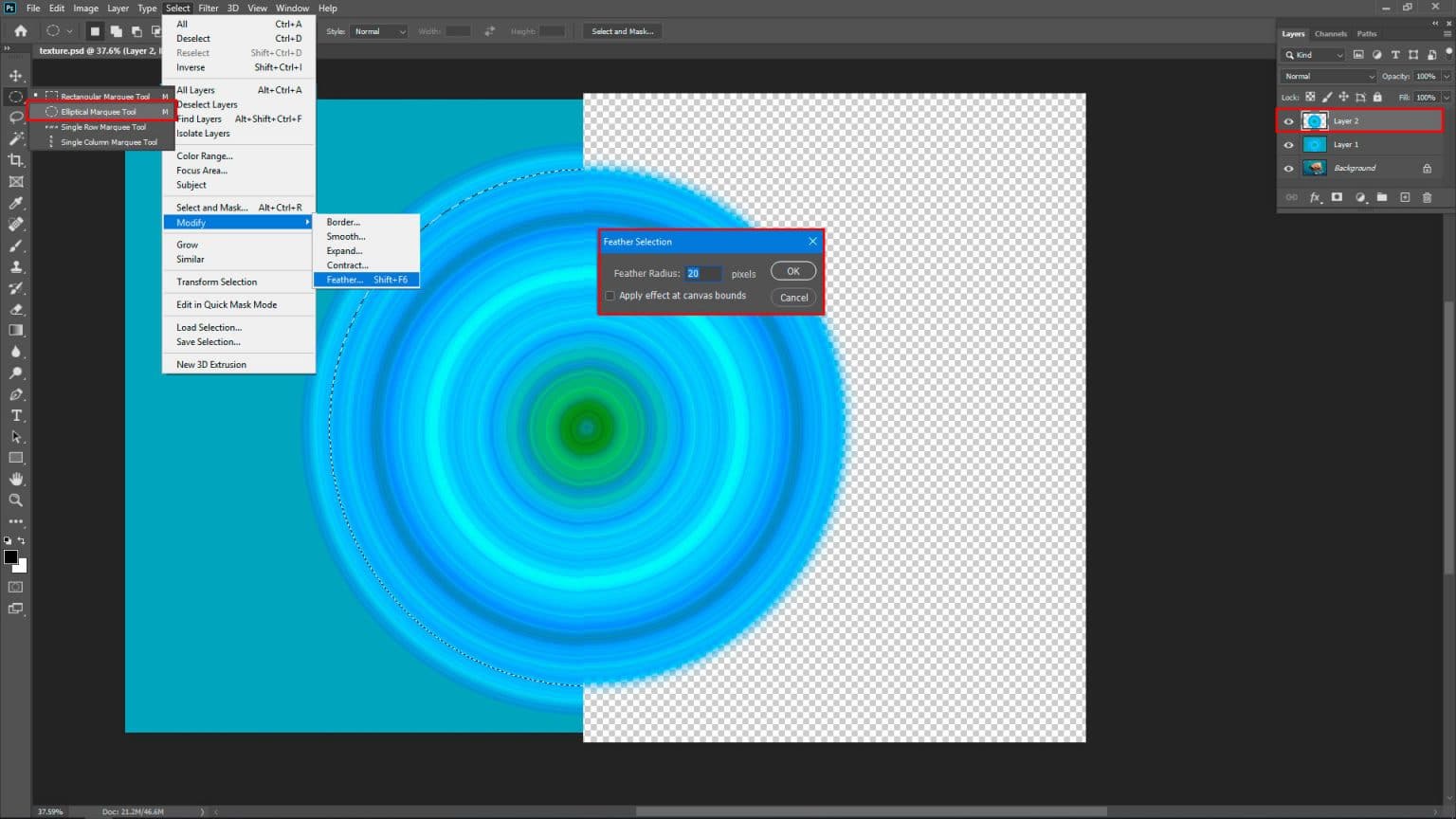Image resolution: width=1456 pixels, height=819 pixels.
Task: Open the Kind filter dropdown
Action: click(x=1313, y=54)
